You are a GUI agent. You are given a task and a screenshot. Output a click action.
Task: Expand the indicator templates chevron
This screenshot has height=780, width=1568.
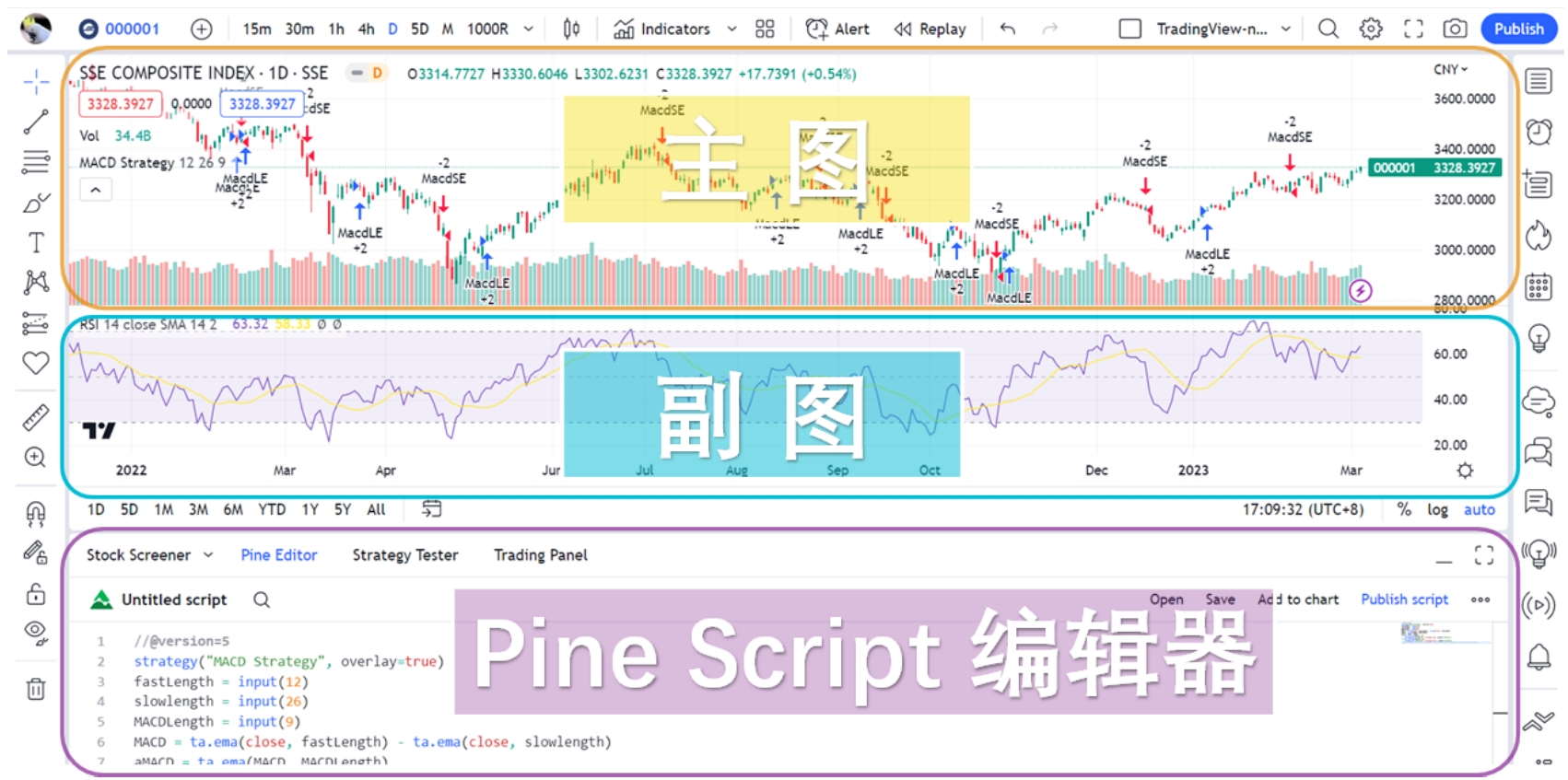(x=731, y=29)
